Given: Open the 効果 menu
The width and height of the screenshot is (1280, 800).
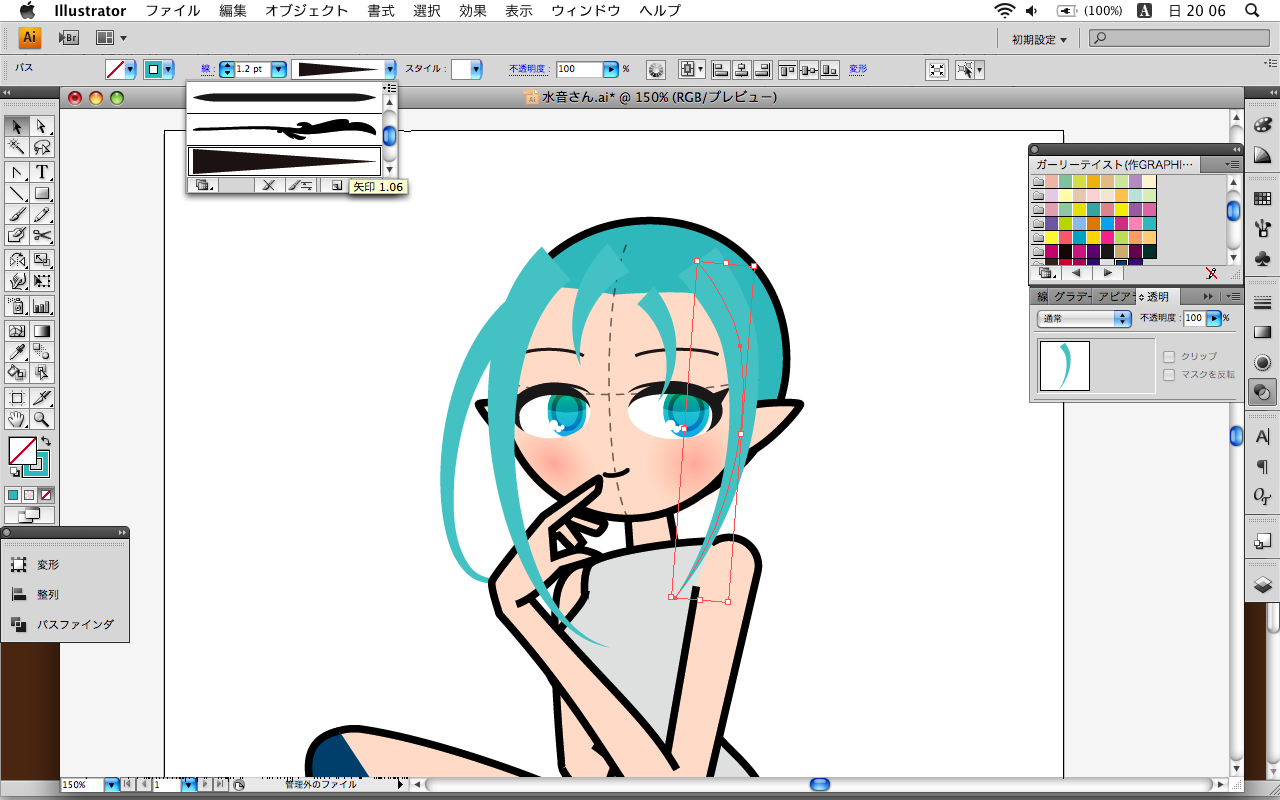Looking at the screenshot, I should [x=473, y=11].
